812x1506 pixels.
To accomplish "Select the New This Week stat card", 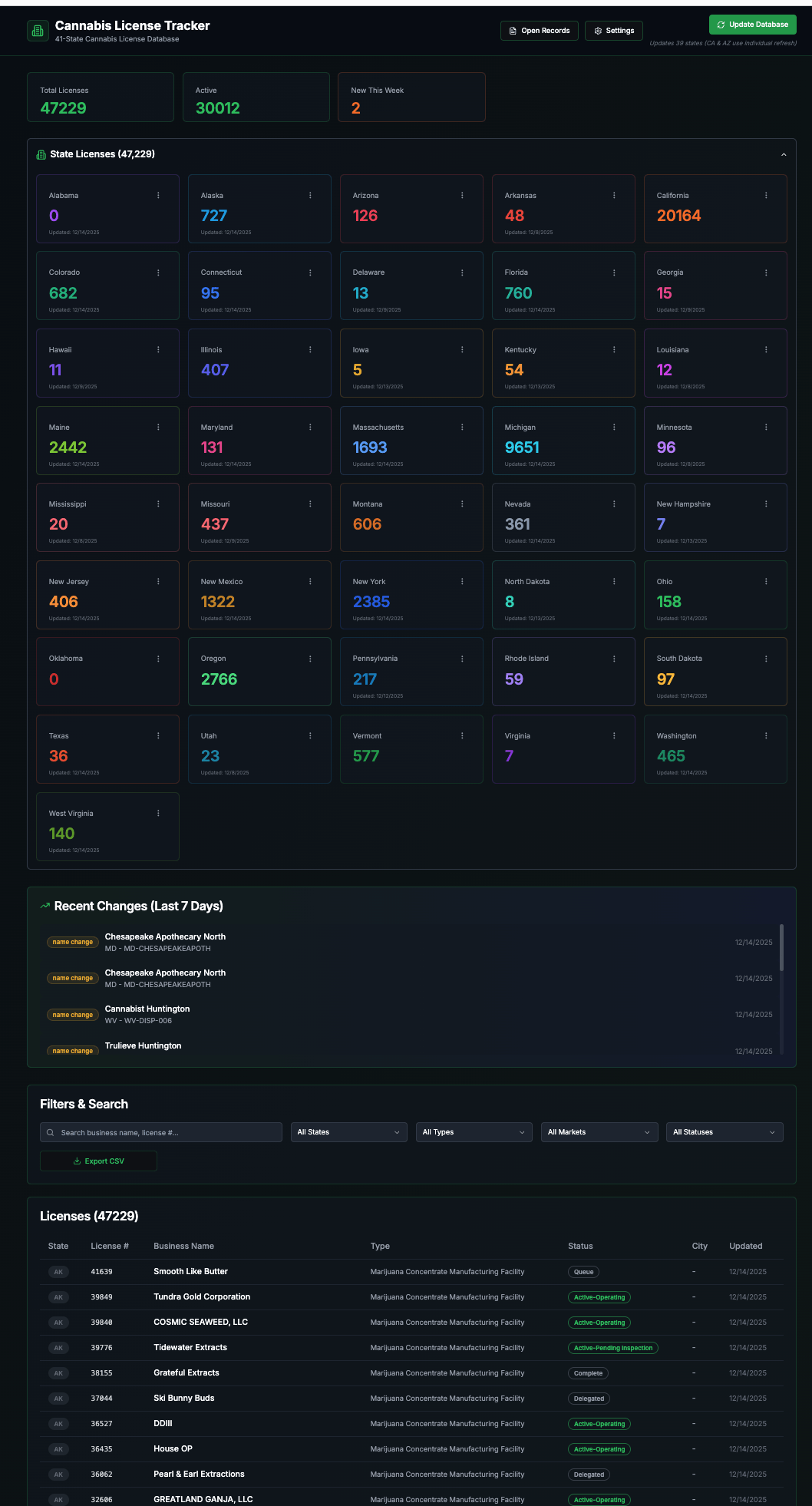I will pyautogui.click(x=411, y=97).
